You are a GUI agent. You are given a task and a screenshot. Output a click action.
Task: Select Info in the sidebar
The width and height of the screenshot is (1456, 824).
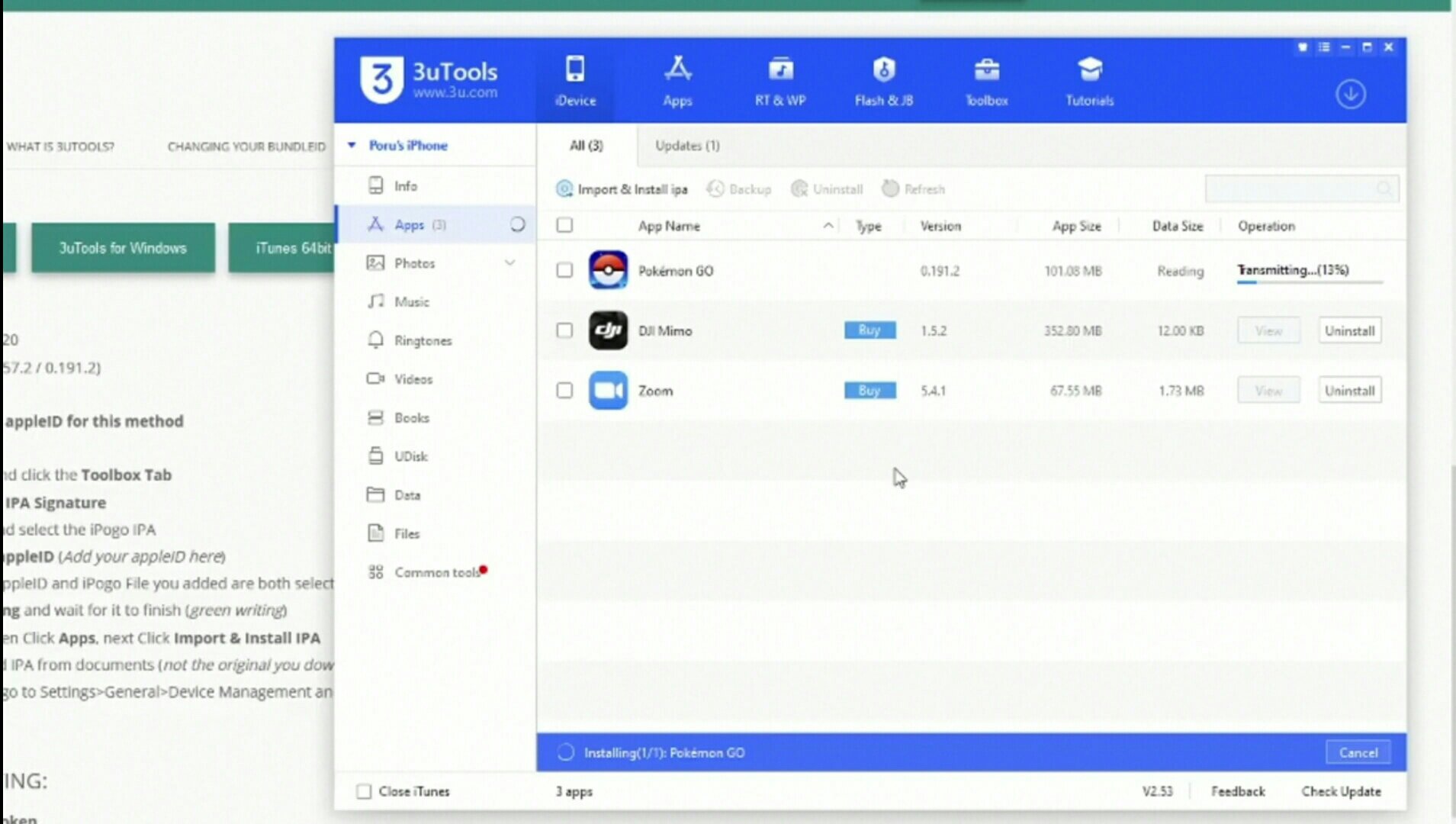pos(436,186)
